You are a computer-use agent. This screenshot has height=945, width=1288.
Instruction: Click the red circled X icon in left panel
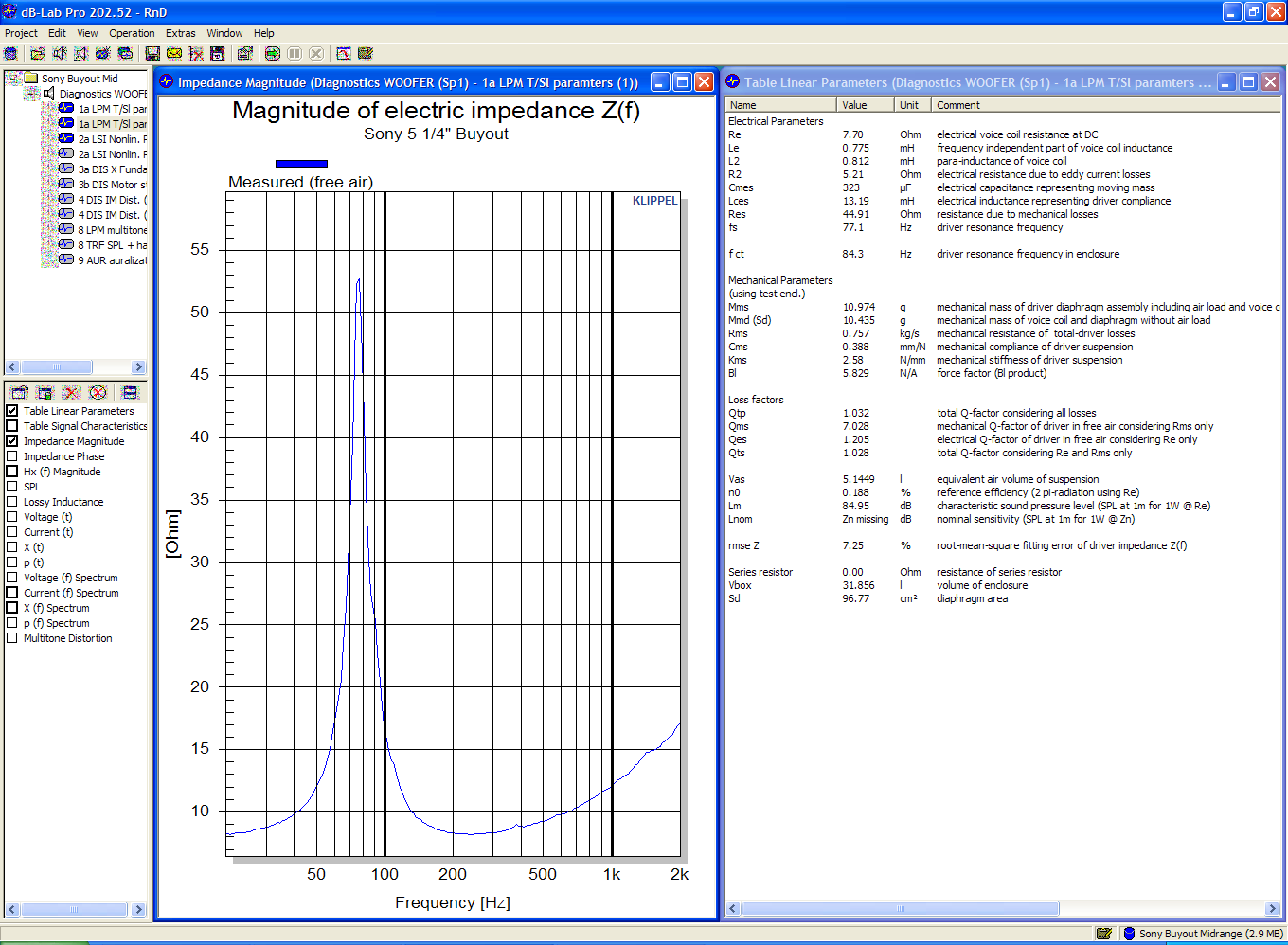[x=98, y=392]
